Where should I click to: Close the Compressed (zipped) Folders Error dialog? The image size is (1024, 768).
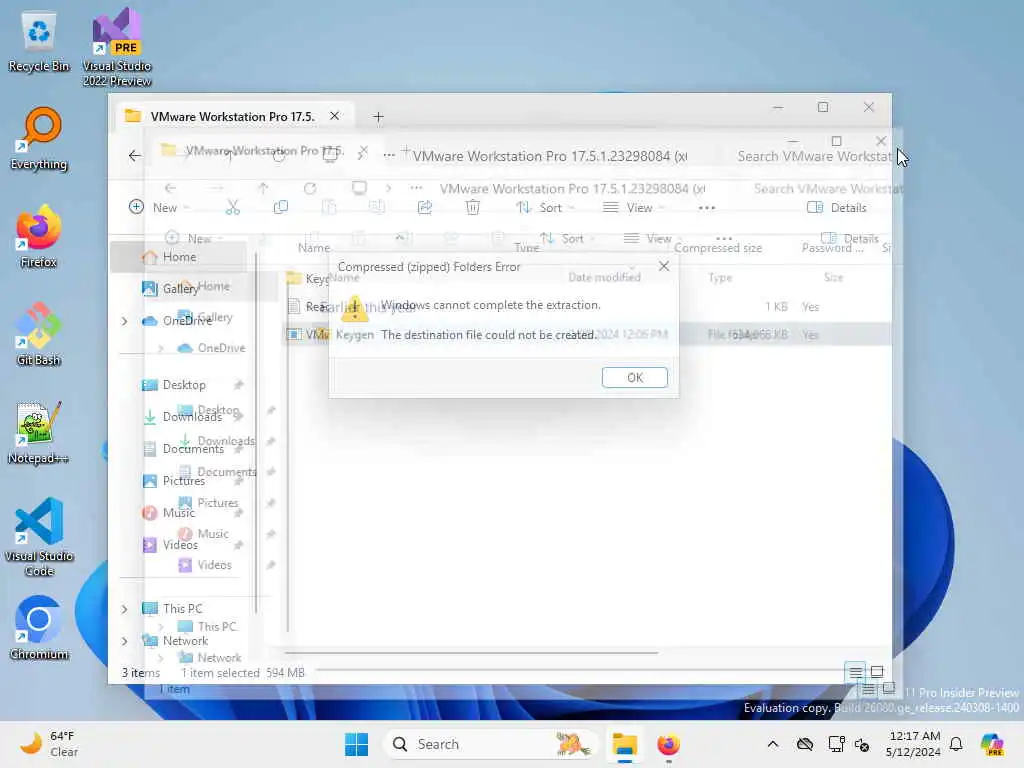pyautogui.click(x=664, y=266)
